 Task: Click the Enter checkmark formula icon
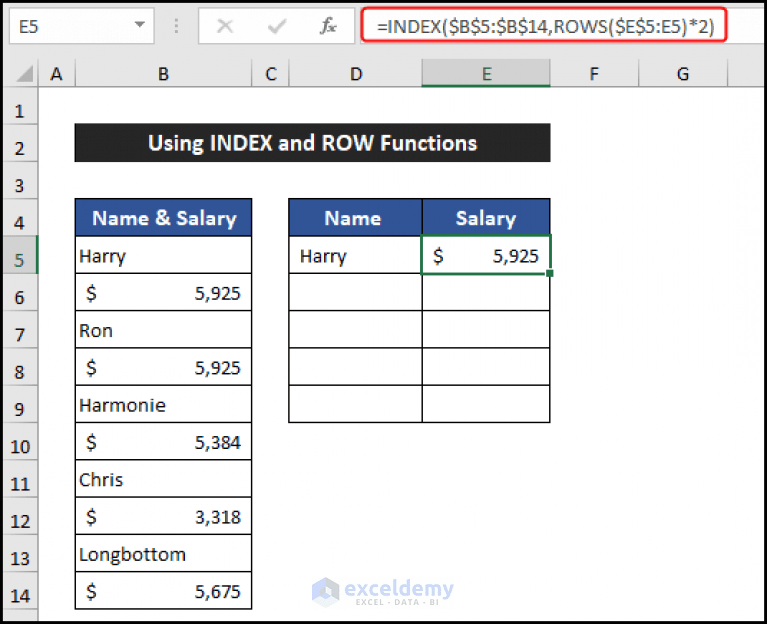coord(276,26)
